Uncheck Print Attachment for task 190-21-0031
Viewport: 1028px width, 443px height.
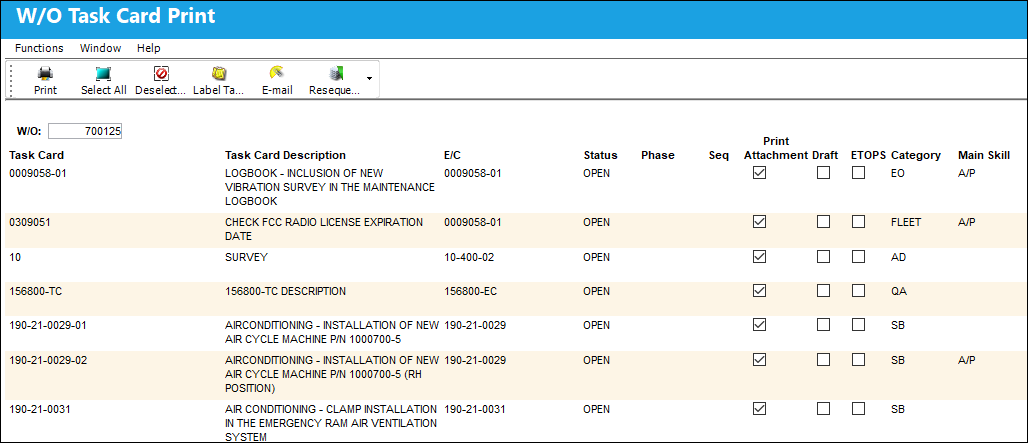coord(759,409)
